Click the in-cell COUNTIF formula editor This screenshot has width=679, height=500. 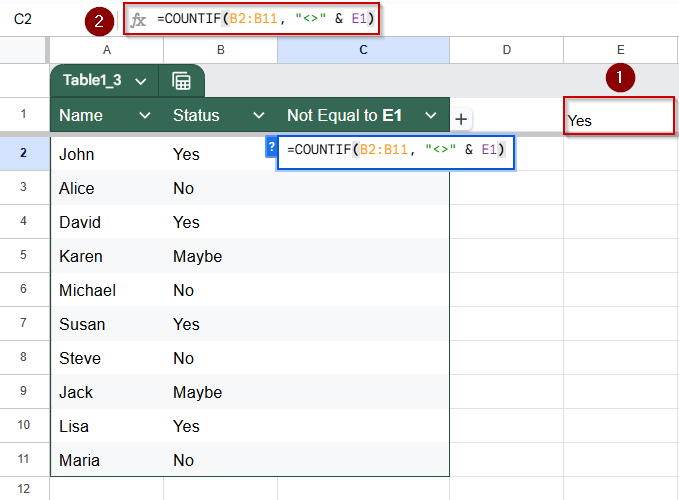[396, 150]
